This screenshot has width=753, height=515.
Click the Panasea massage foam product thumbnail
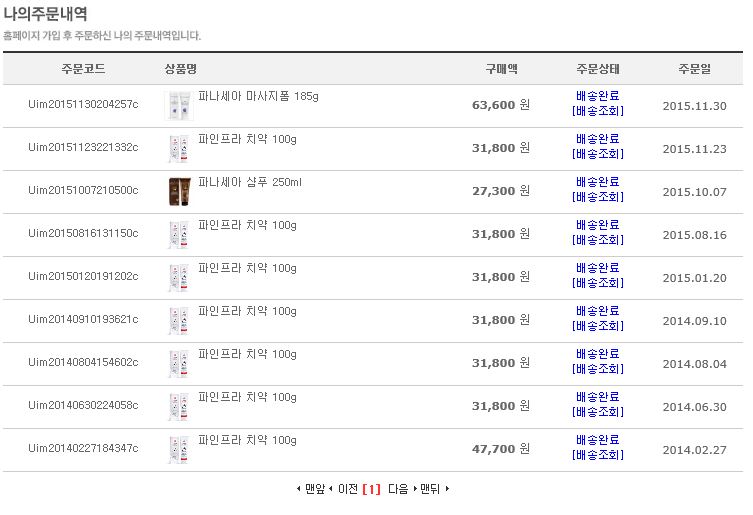pos(179,106)
